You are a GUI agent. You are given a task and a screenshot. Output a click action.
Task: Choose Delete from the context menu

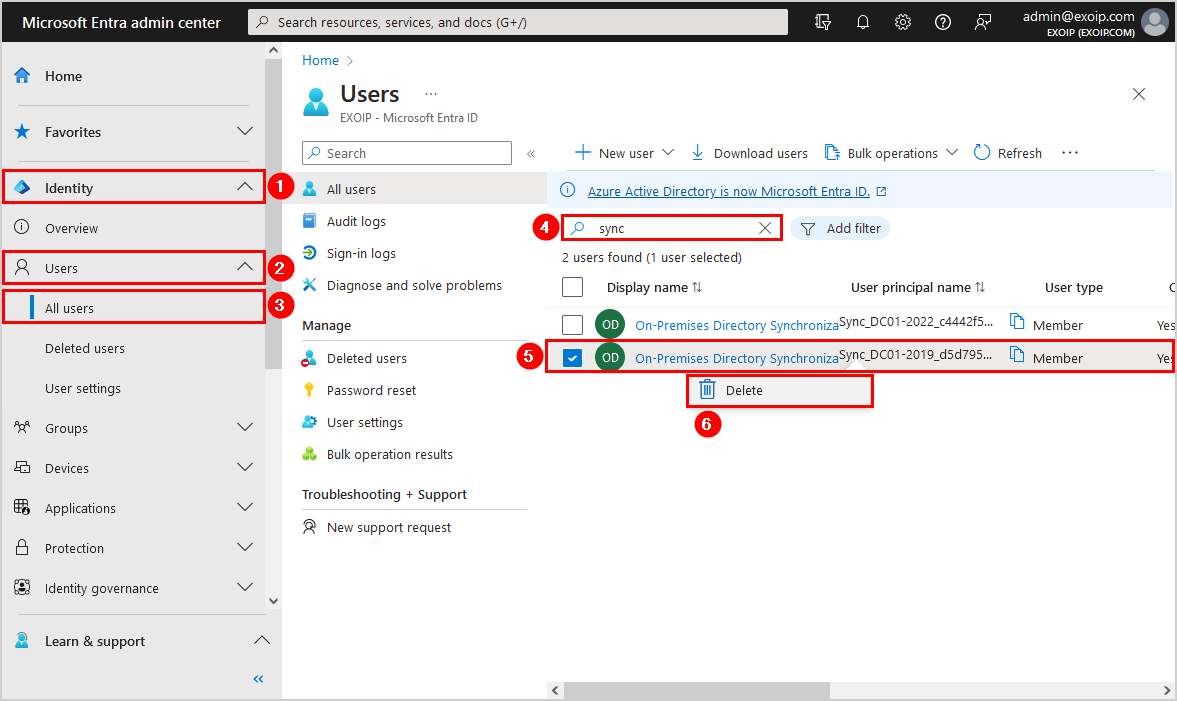coord(779,390)
